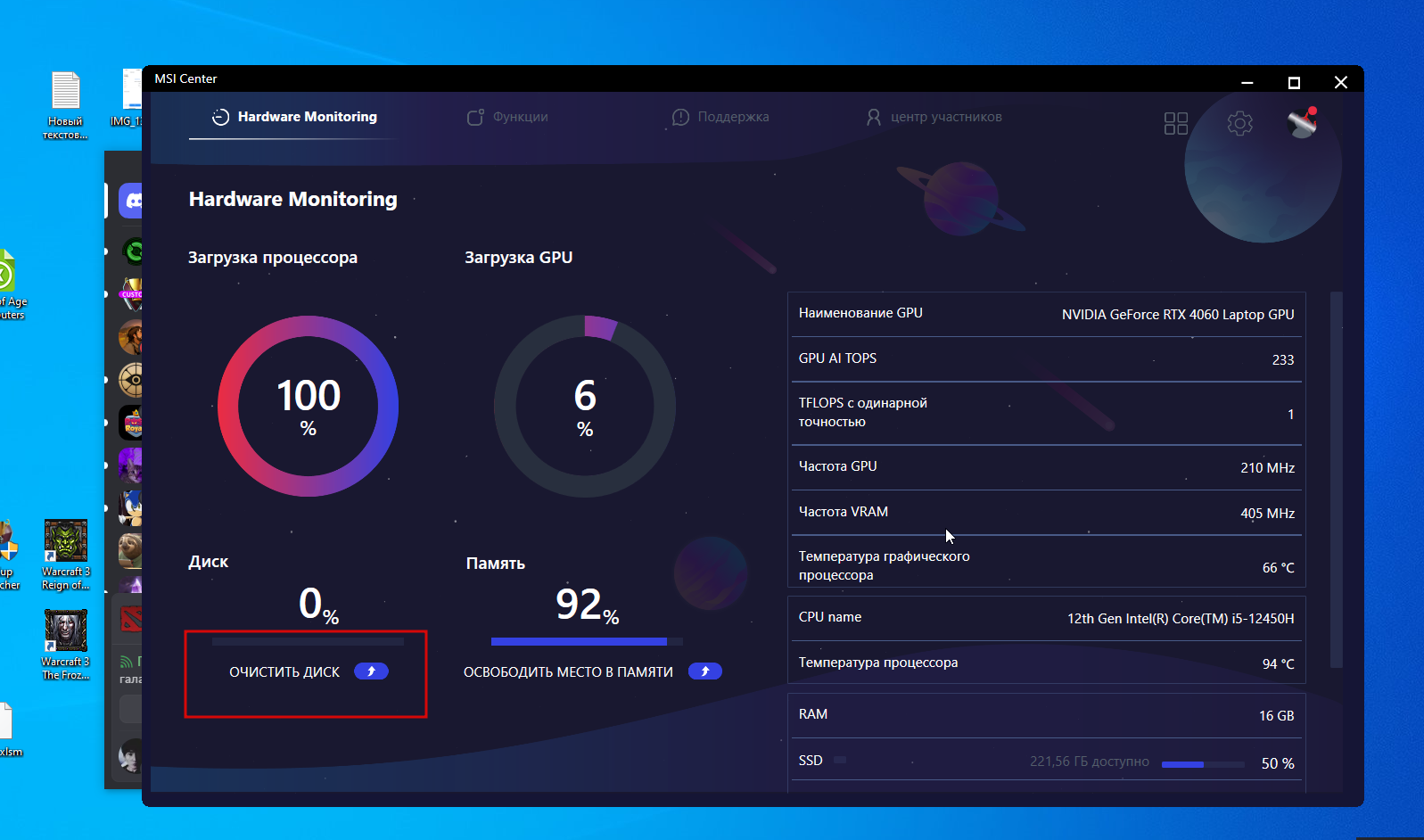This screenshot has height=840, width=1424.
Task: Open Royale server icon in Discord
Action: [132, 423]
